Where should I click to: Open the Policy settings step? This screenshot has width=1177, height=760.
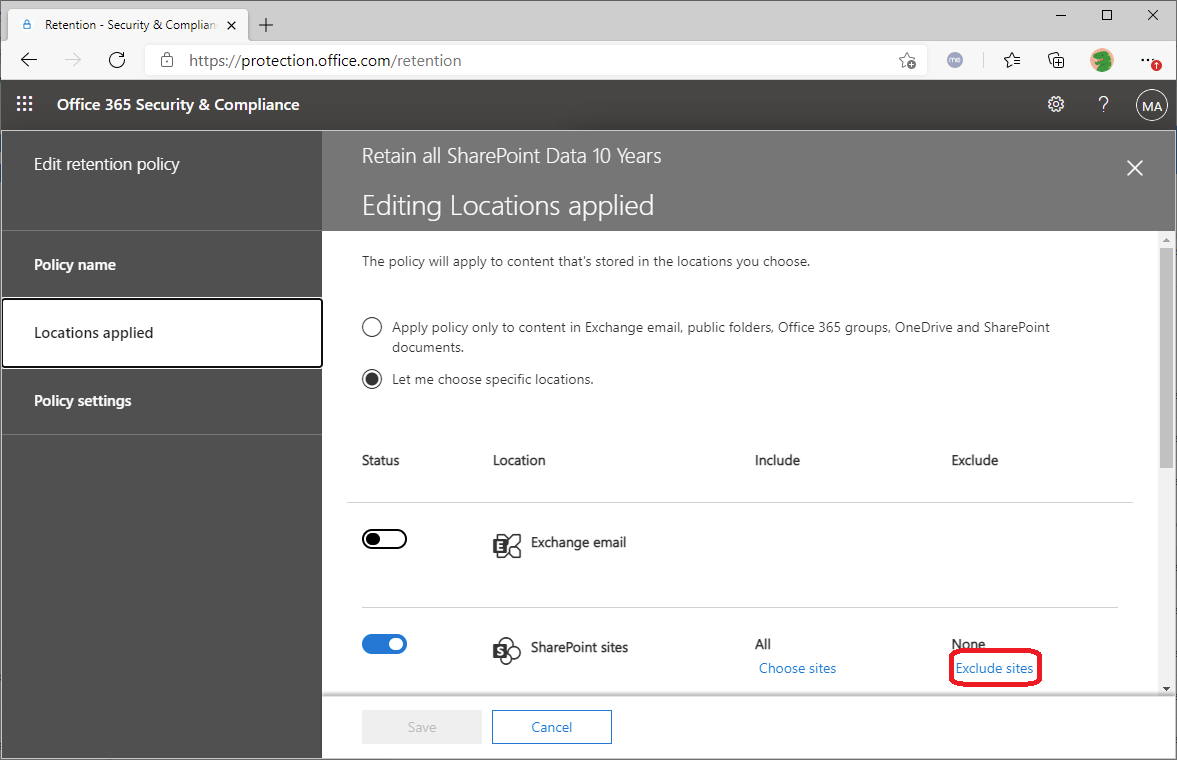162,401
